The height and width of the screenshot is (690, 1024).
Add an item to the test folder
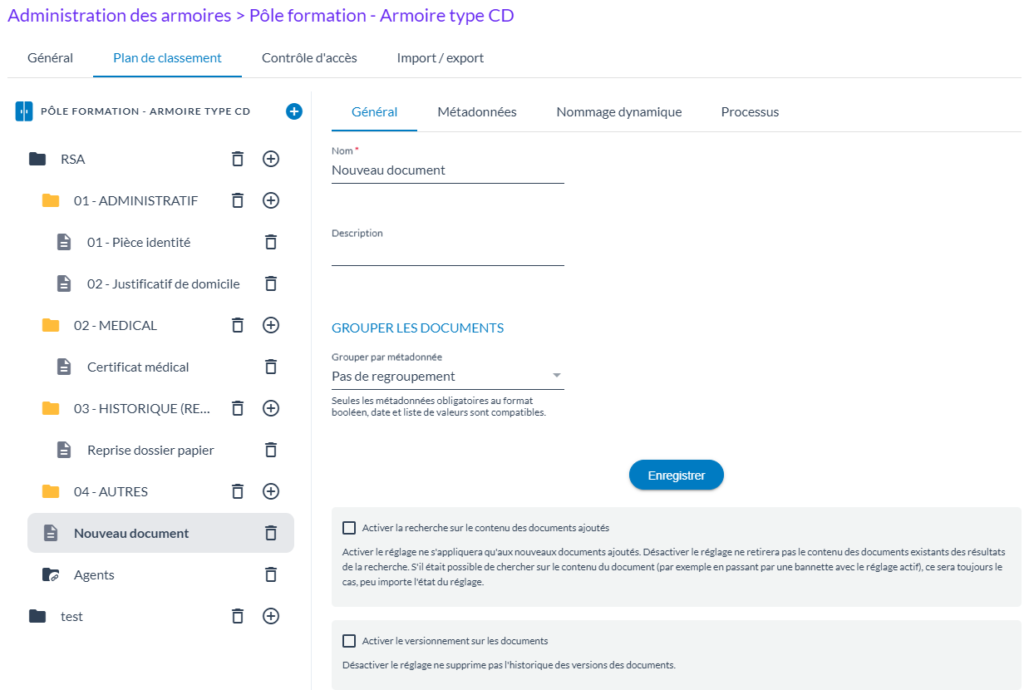coord(270,616)
